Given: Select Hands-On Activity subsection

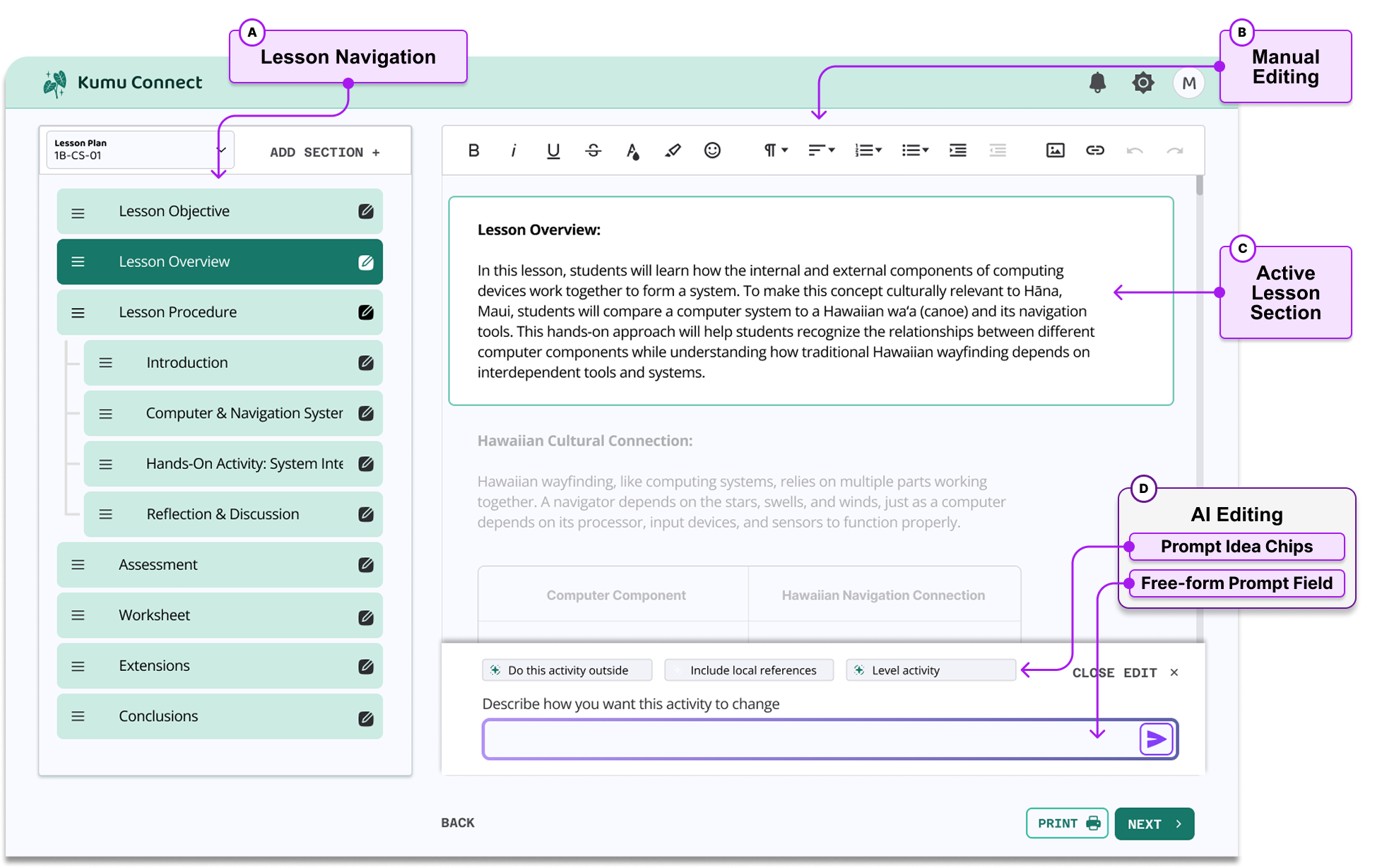Looking at the screenshot, I should (x=233, y=464).
